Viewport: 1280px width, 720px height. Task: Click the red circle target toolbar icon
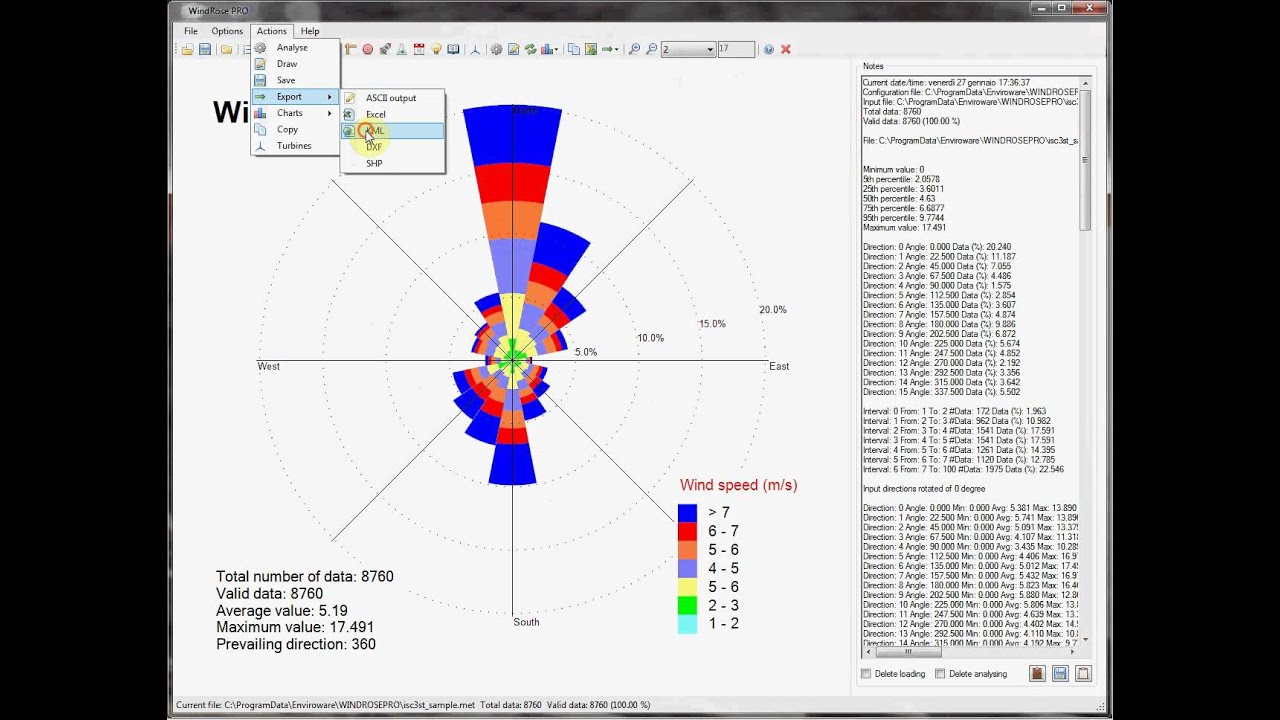point(368,49)
